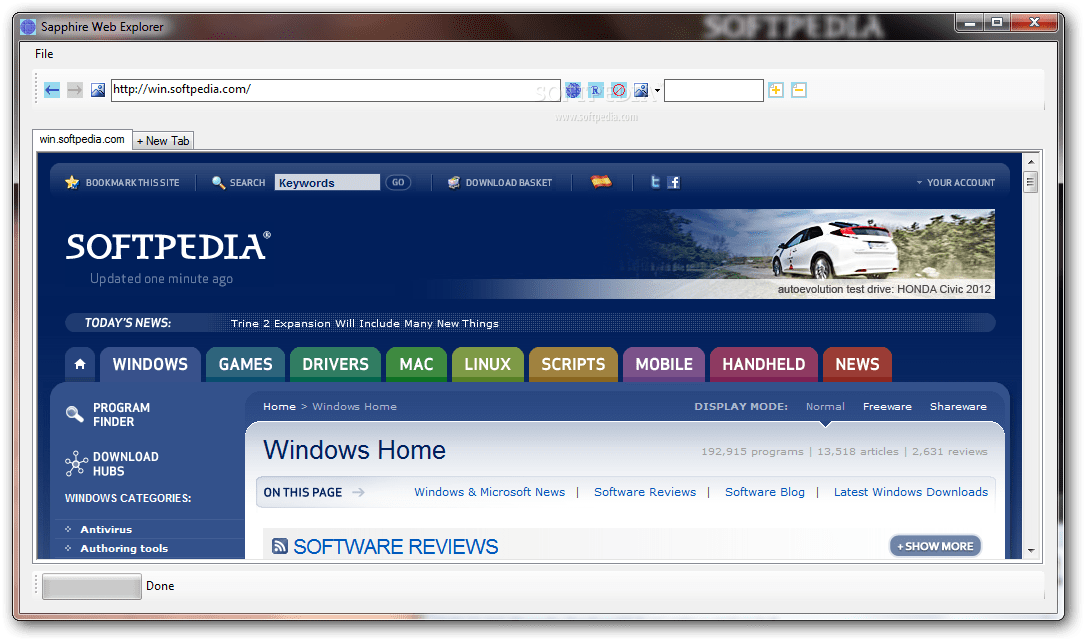Jump to Software Blog

coord(765,492)
